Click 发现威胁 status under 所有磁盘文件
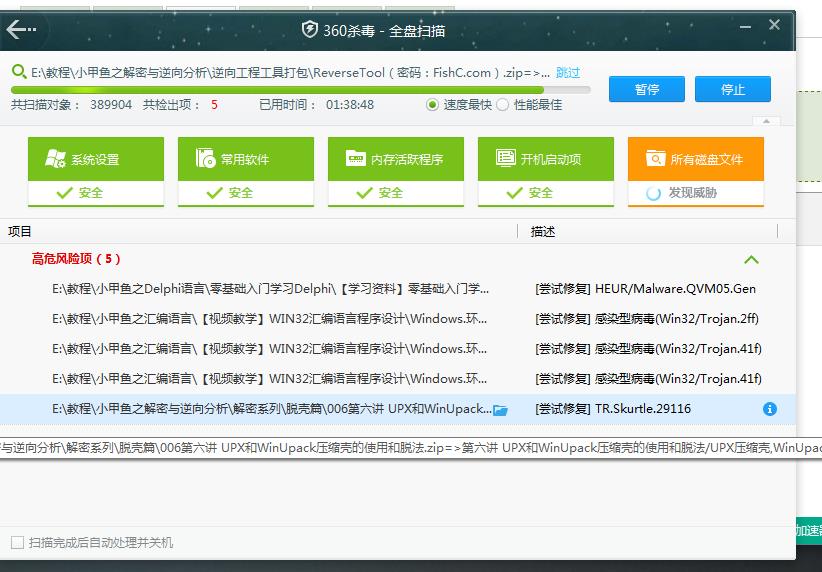Image resolution: width=822 pixels, height=572 pixels. point(692,193)
